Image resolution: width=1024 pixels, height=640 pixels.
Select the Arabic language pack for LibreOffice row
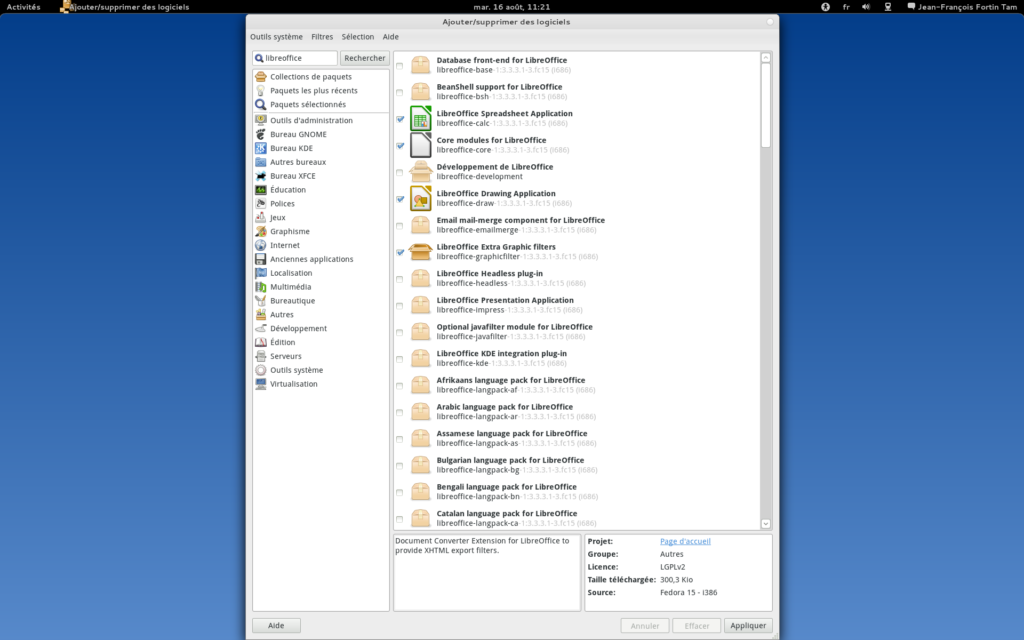click(x=577, y=411)
